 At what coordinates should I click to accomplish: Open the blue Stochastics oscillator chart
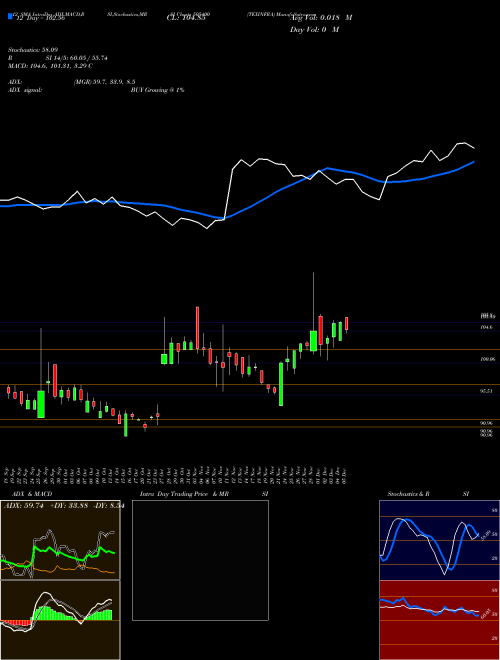click(x=439, y=540)
